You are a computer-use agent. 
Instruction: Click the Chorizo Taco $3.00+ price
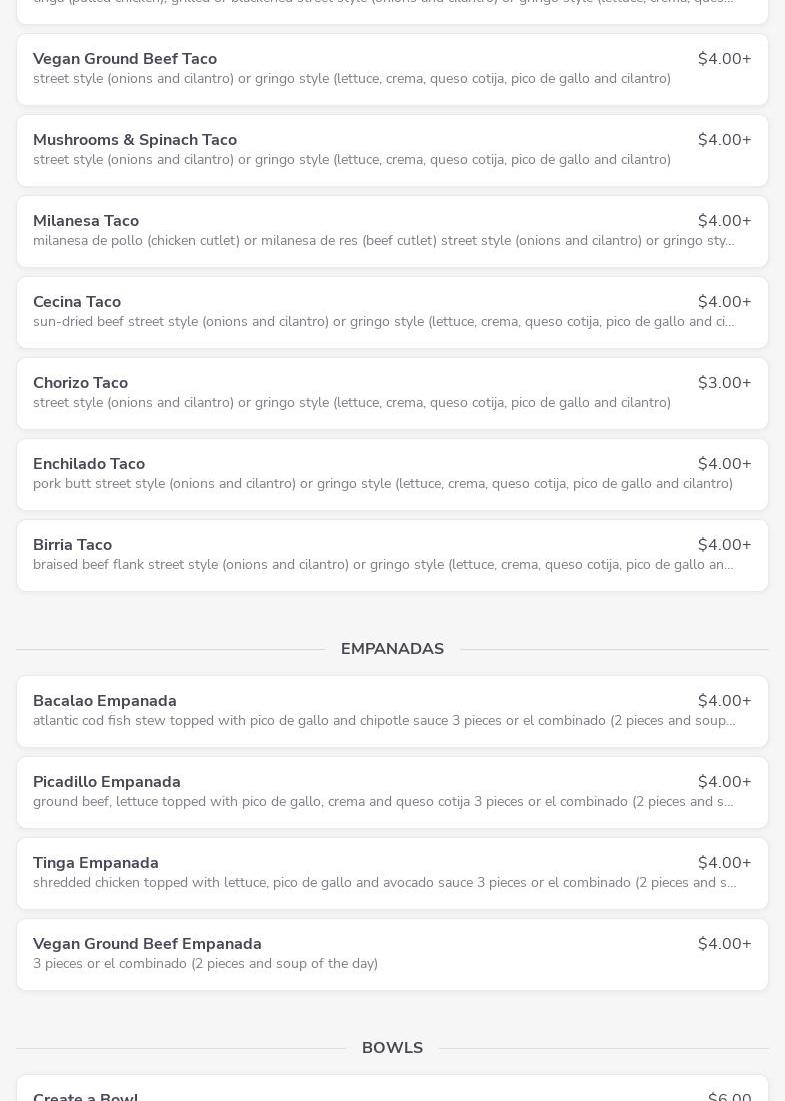click(x=724, y=383)
